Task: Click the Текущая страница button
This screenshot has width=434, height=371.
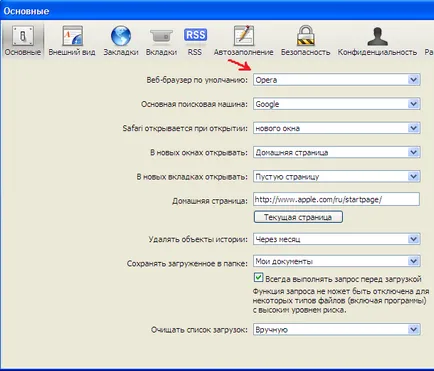Action: pos(298,217)
